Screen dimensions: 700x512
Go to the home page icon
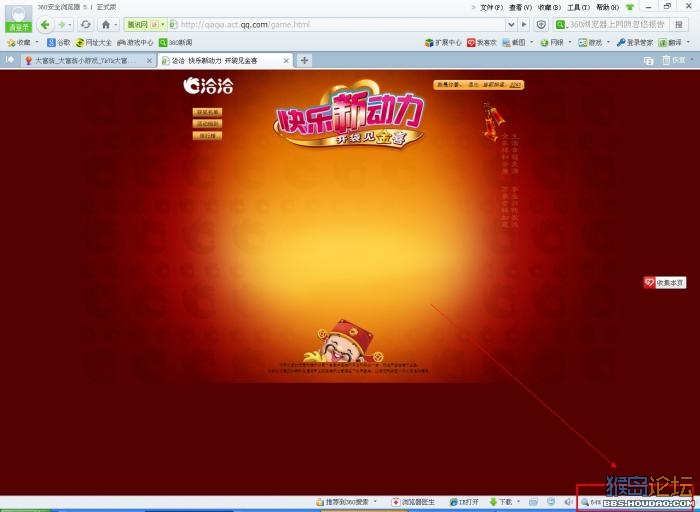[x=106, y=25]
